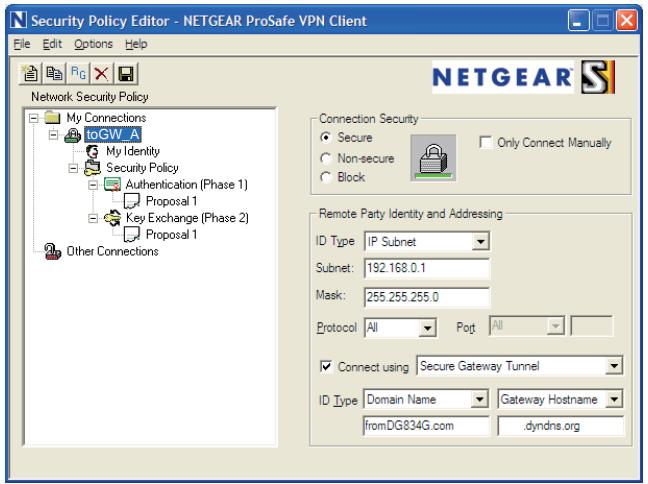Open the Gateway Hostname dropdown
This screenshot has height=484, width=648.
point(615,400)
